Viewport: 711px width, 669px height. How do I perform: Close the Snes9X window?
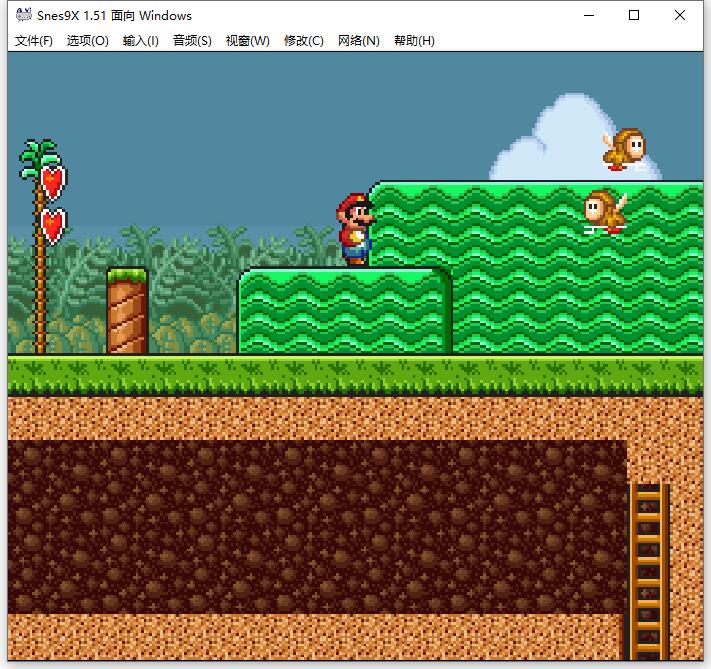click(680, 15)
